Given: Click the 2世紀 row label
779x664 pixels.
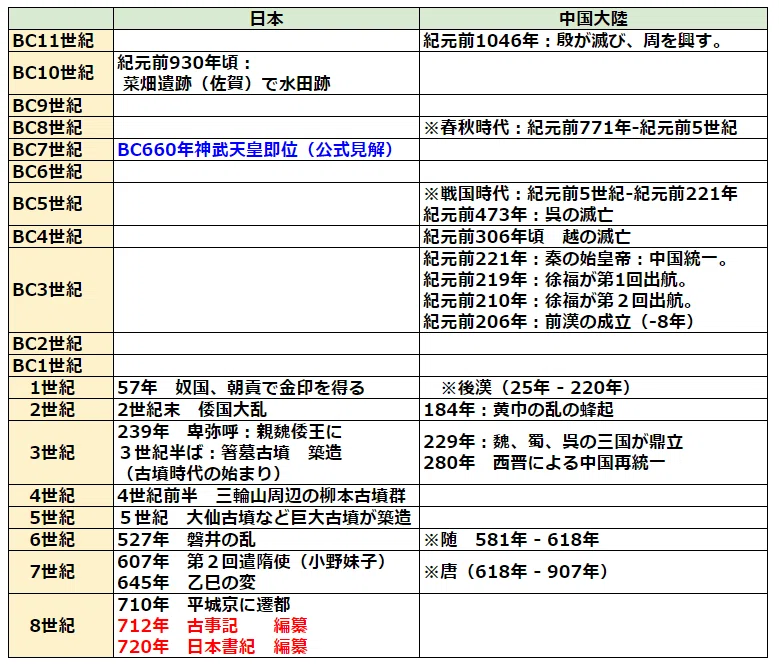Looking at the screenshot, I should click(52, 410).
